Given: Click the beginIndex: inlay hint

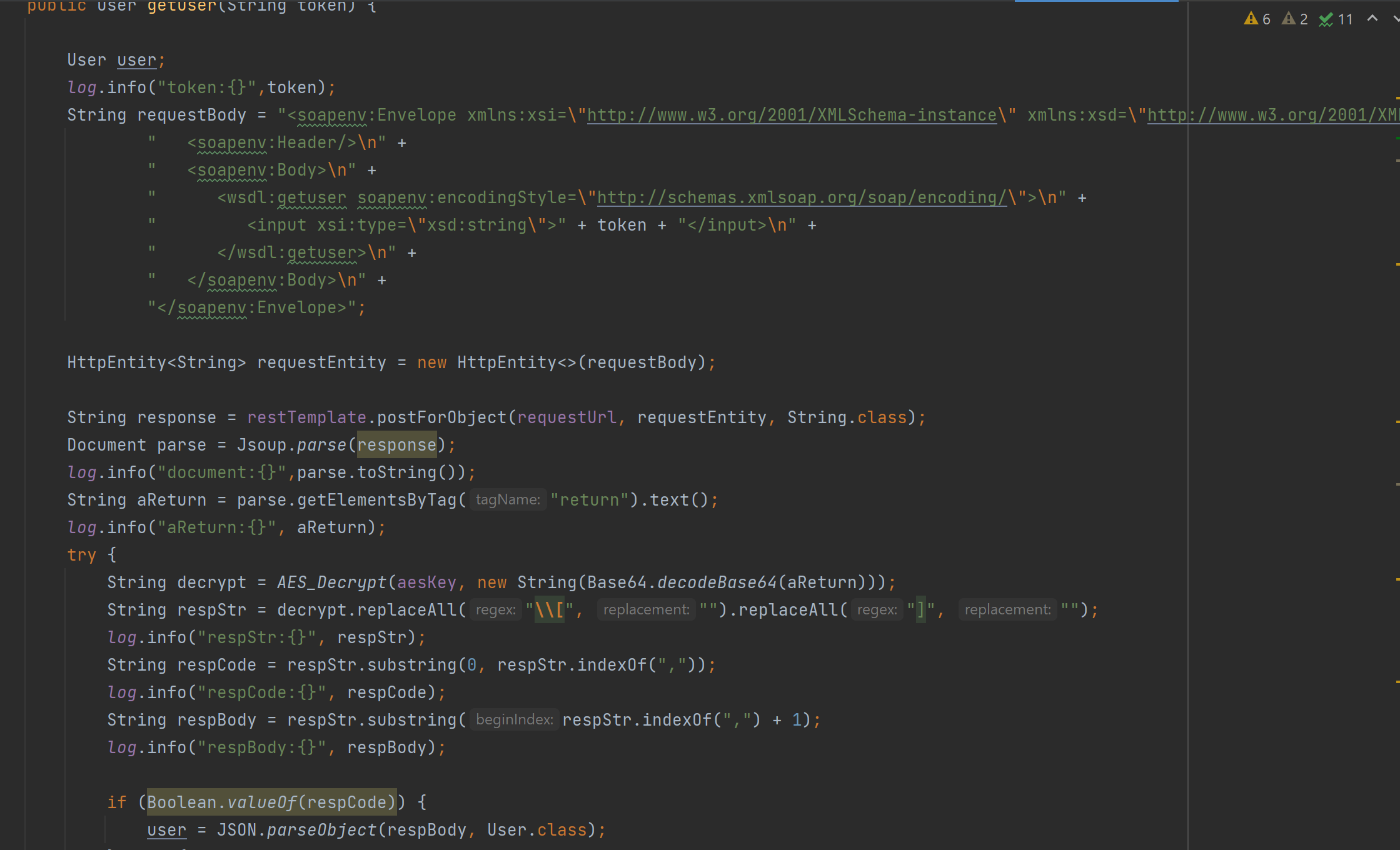Looking at the screenshot, I should 515,720.
